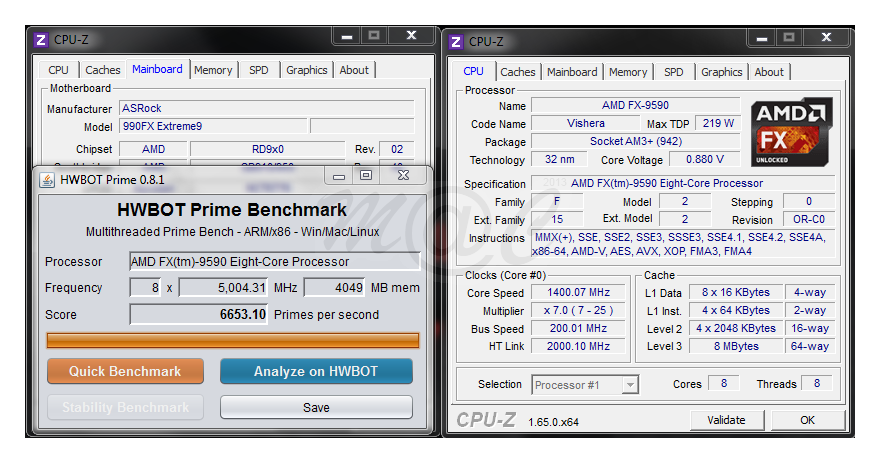The width and height of the screenshot is (880, 463).
Task: Click the Socket AM3+ (942) package value
Action: pos(635,141)
